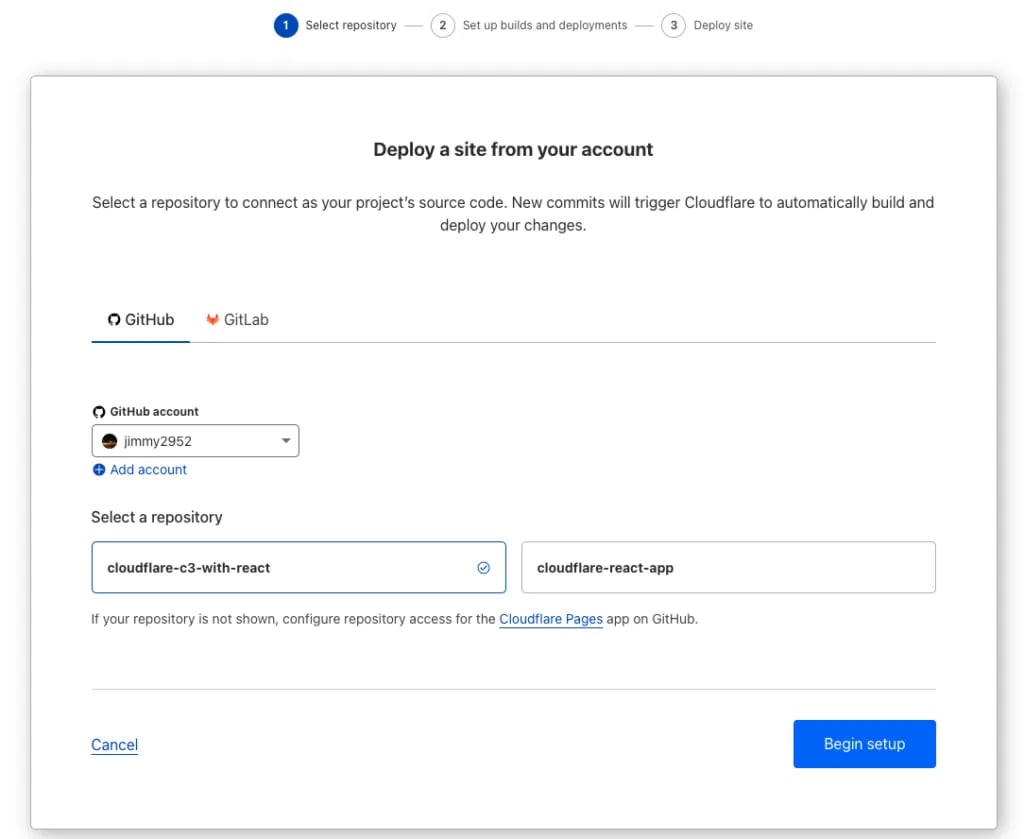
Task: Expand the account selector arrow
Action: point(285,440)
